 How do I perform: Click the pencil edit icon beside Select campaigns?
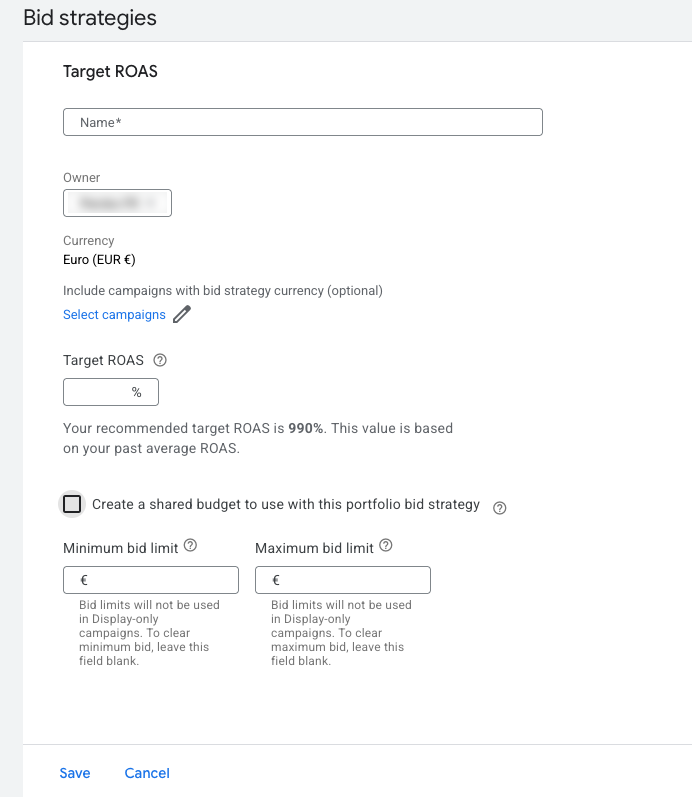coord(182,314)
